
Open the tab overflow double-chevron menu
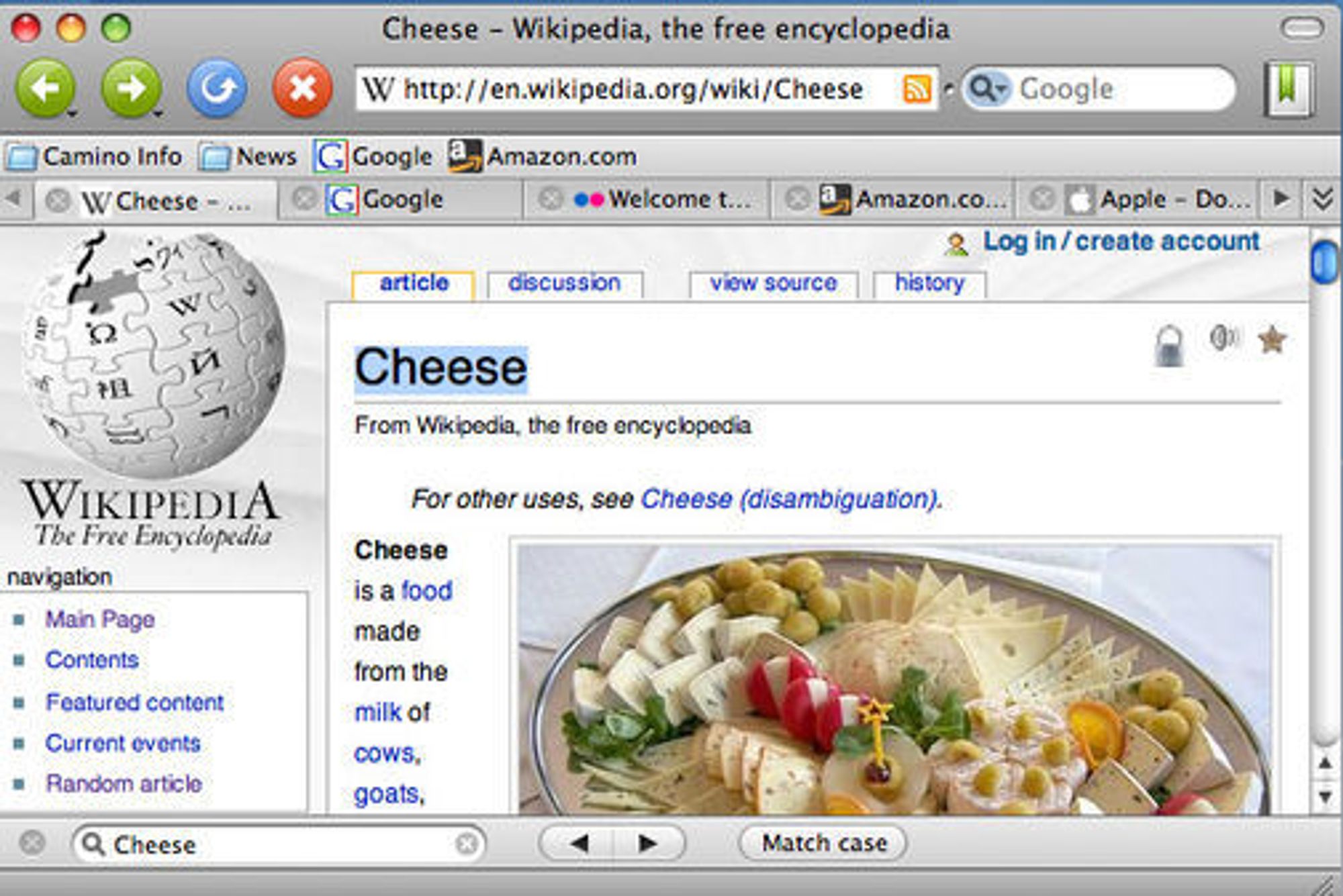[x=1322, y=199]
